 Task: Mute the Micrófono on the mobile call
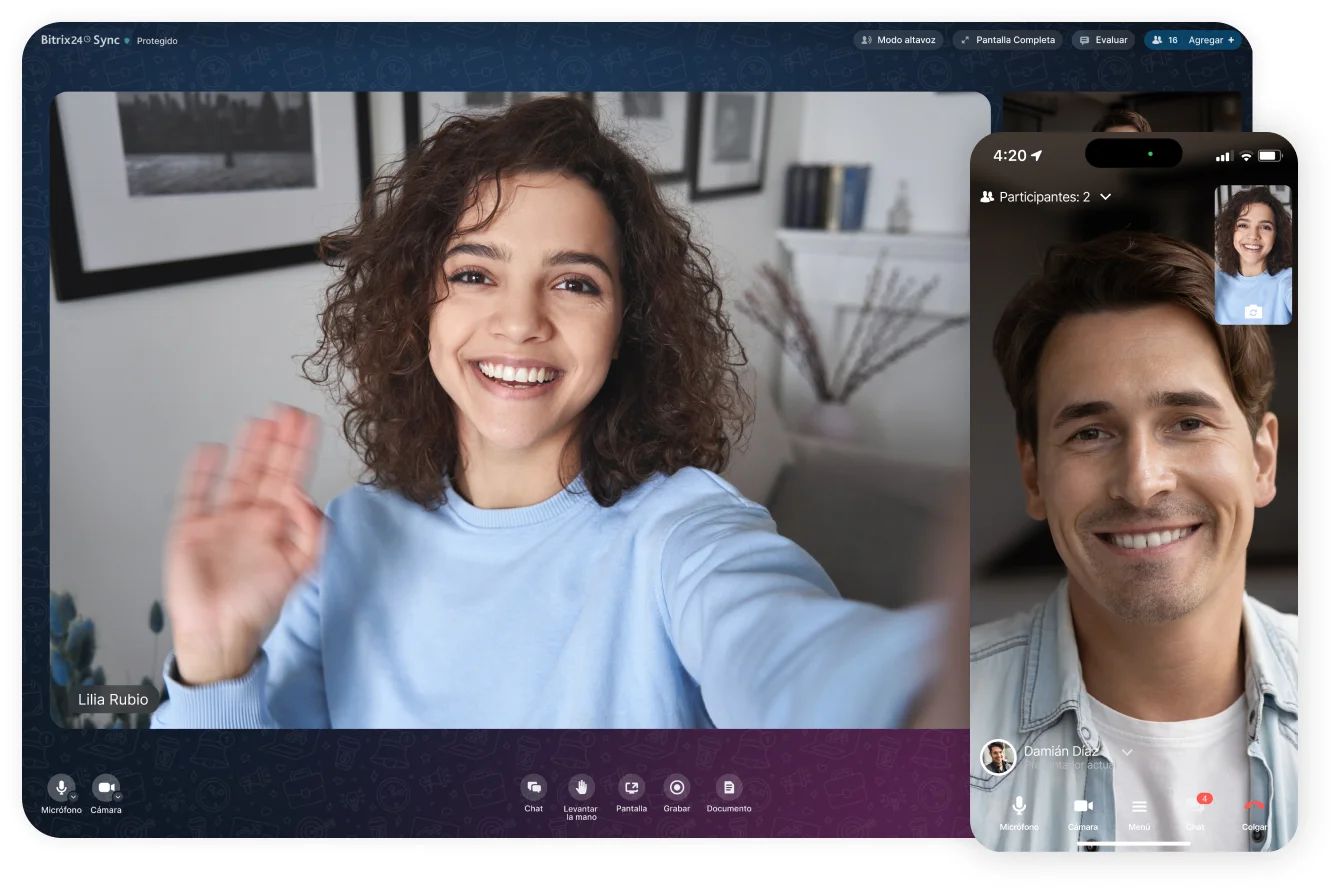pyautogui.click(x=1019, y=805)
